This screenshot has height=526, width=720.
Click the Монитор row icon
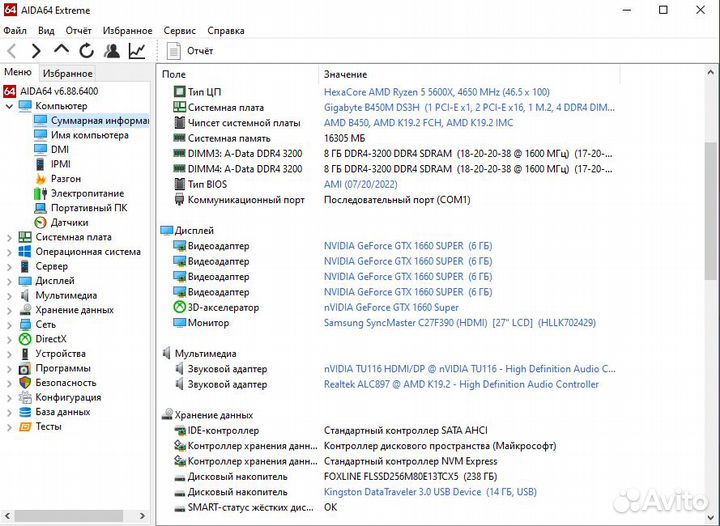pyautogui.click(x=179, y=323)
